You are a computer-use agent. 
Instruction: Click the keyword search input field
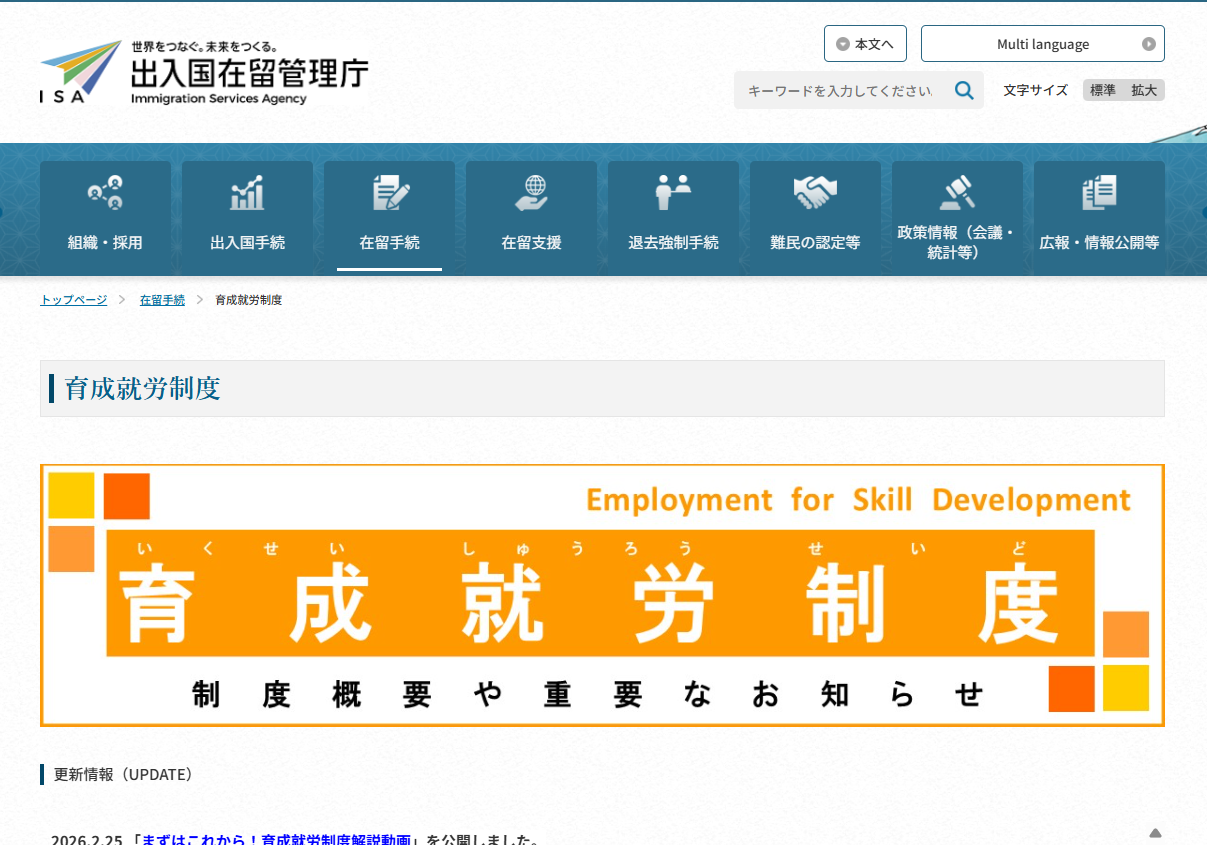tap(840, 91)
